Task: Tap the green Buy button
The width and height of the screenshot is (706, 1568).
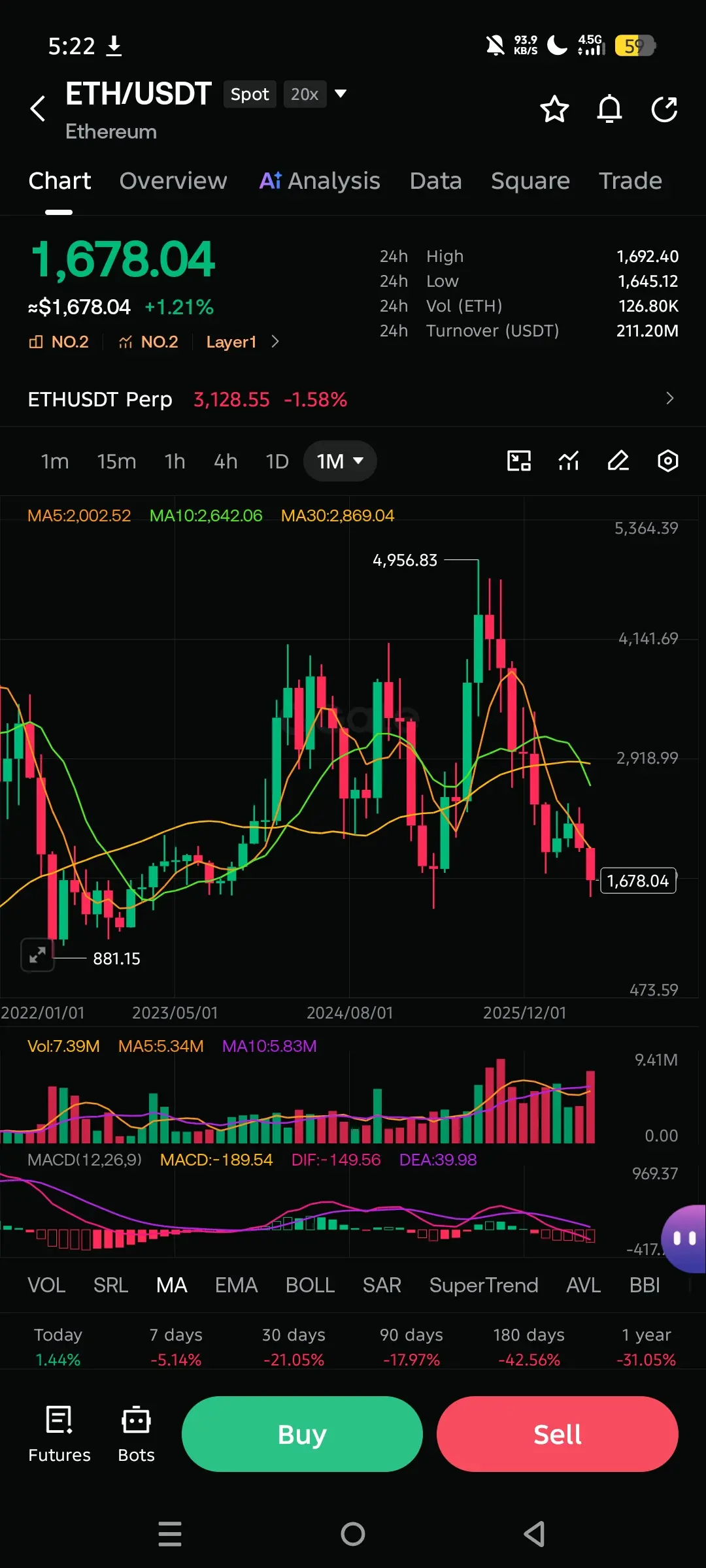Action: pyautogui.click(x=302, y=1434)
